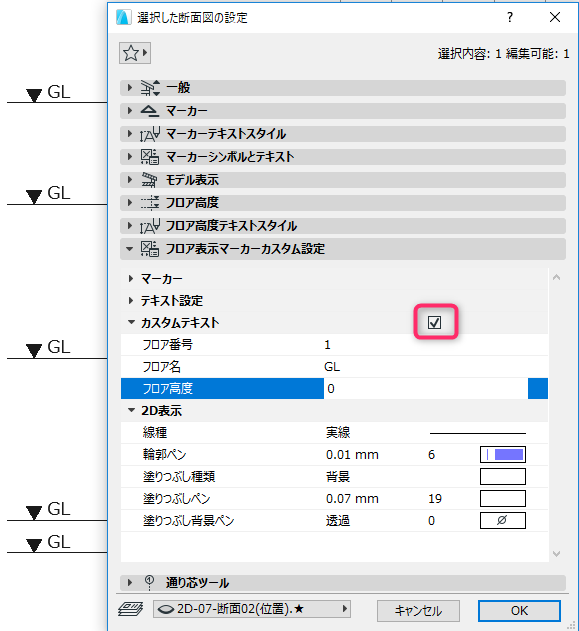Click the OK button
Image resolution: width=579 pixels, height=631 pixels.
(519, 611)
